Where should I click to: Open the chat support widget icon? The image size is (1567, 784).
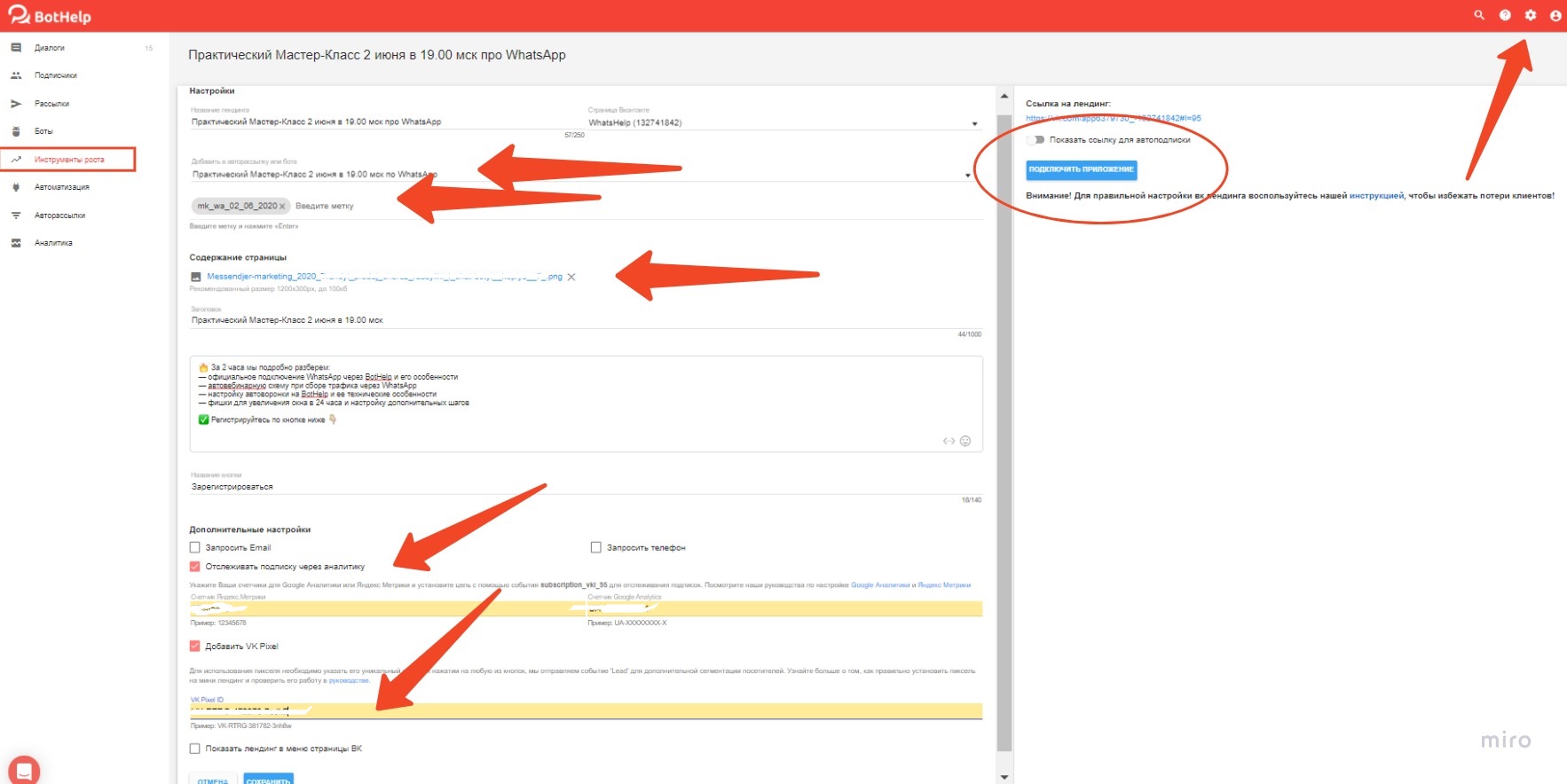pos(24,769)
